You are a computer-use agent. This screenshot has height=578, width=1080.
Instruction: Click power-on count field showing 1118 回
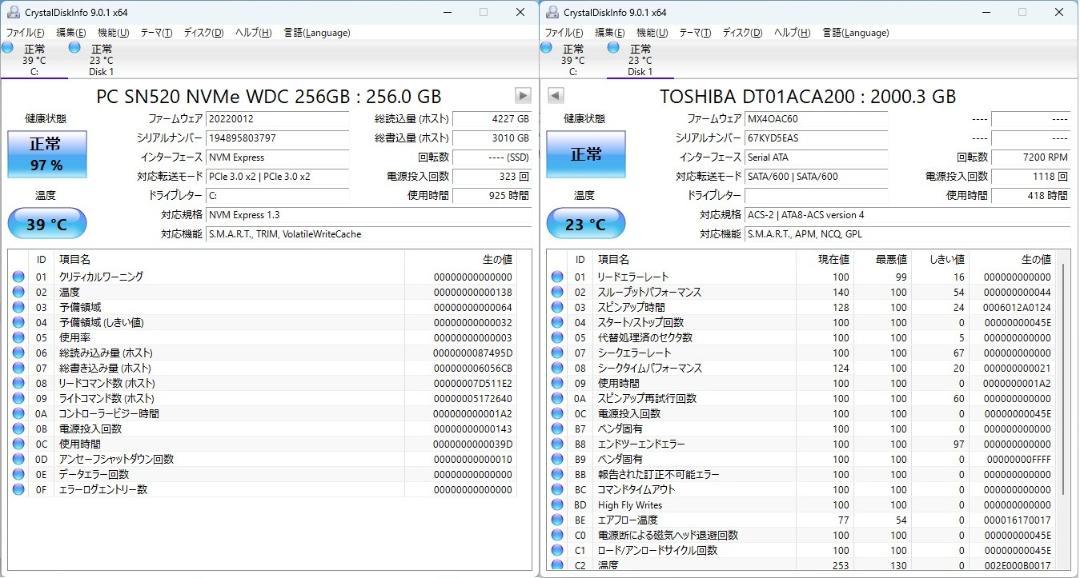coord(1031,176)
